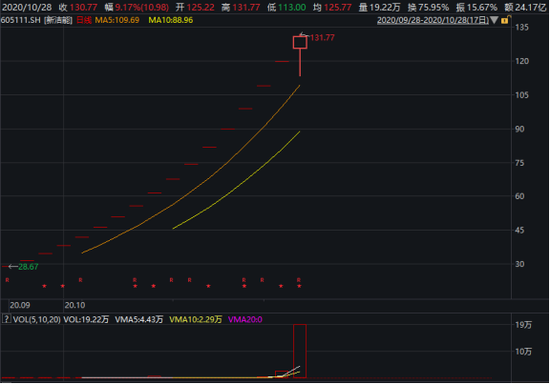
Task: Click the 10万 volume axis label
Action: click(x=523, y=351)
